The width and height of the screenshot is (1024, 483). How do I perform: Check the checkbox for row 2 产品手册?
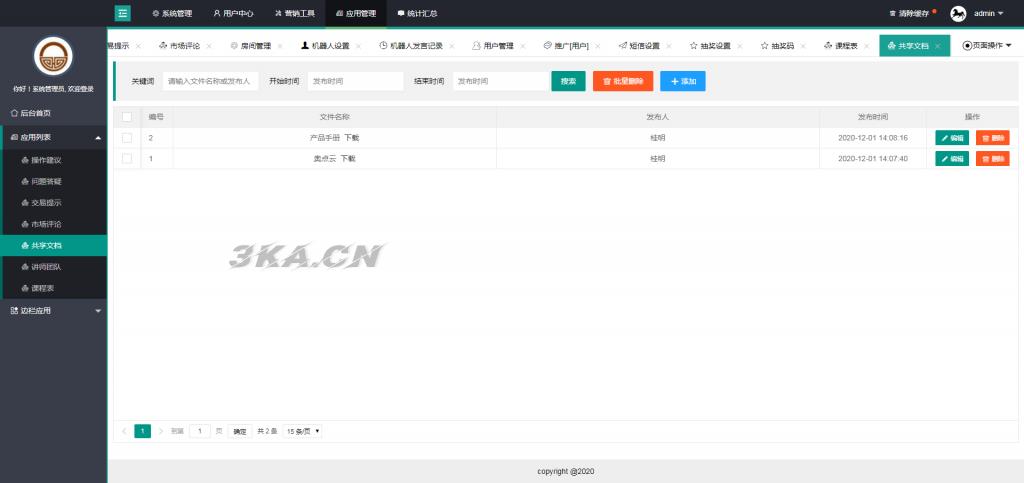[127, 138]
